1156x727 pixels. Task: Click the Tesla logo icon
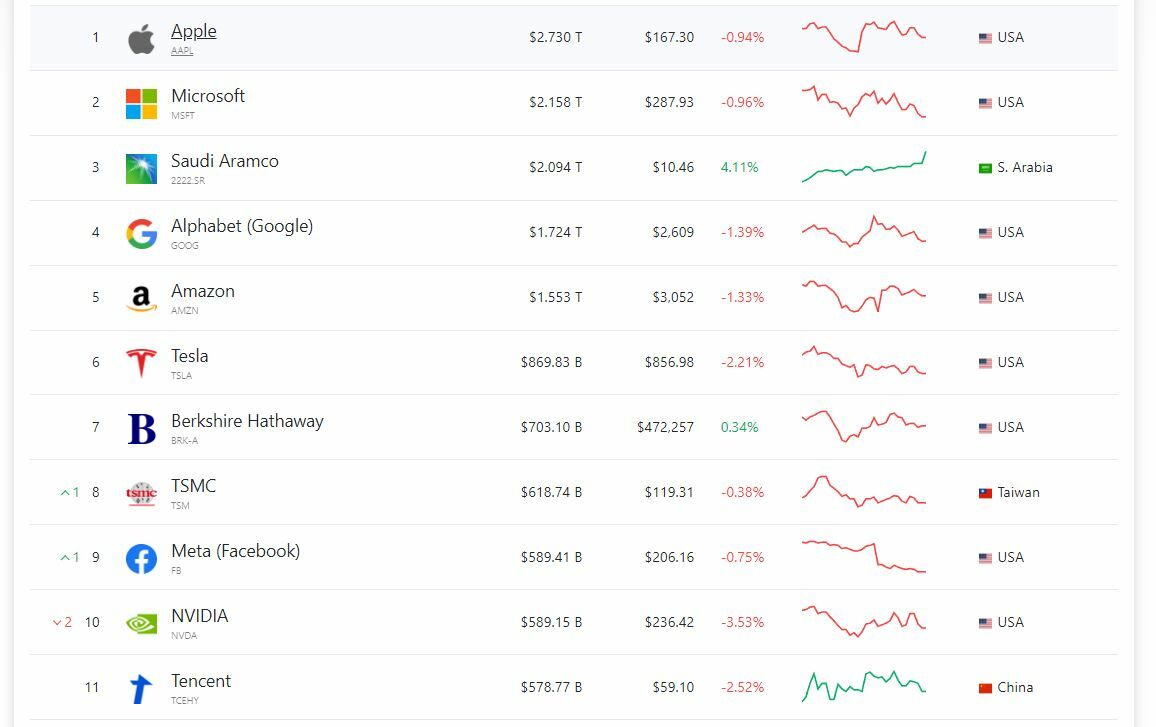[x=141, y=363]
